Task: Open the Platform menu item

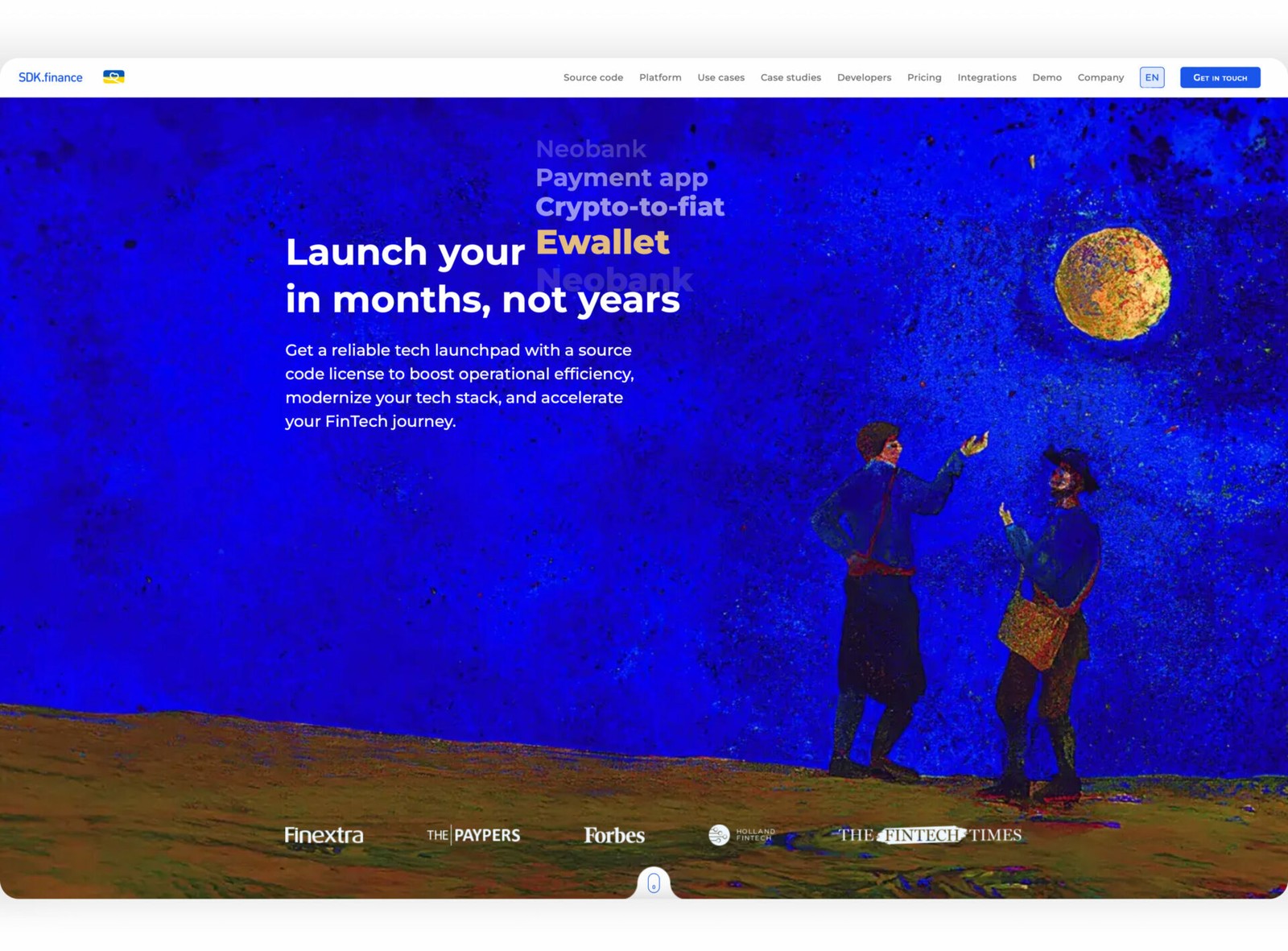Action: (660, 77)
